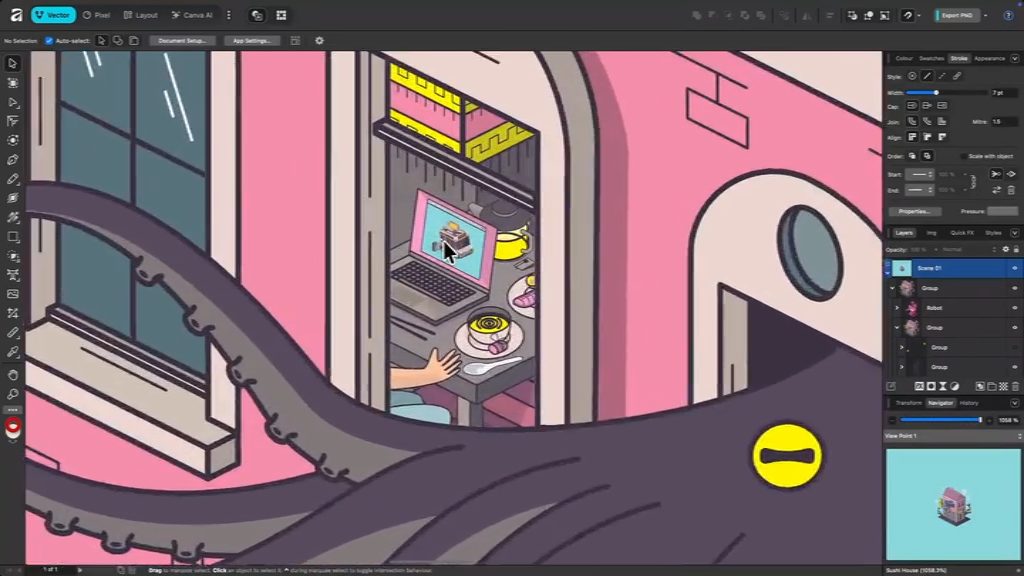The width and height of the screenshot is (1024, 576).
Task: Adjust the stroke Width slider
Action: click(936, 92)
